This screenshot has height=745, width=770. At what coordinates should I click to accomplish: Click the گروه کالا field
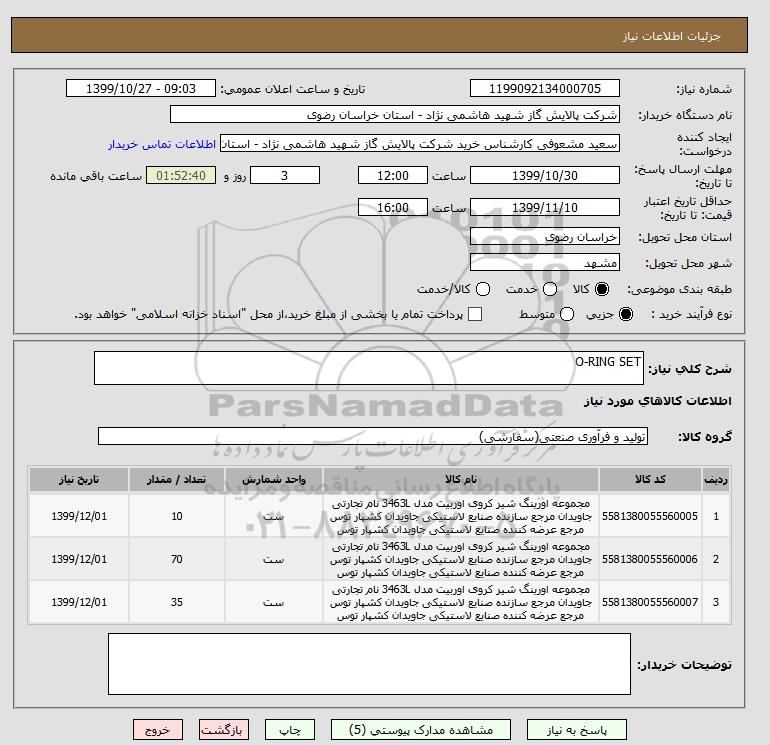(x=373, y=436)
